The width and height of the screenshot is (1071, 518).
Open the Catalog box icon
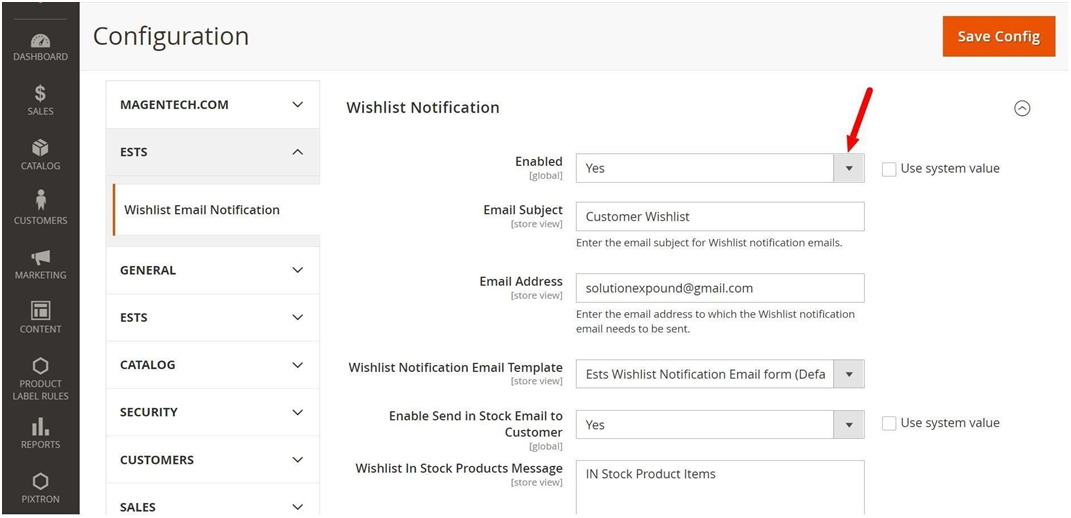tap(40, 148)
